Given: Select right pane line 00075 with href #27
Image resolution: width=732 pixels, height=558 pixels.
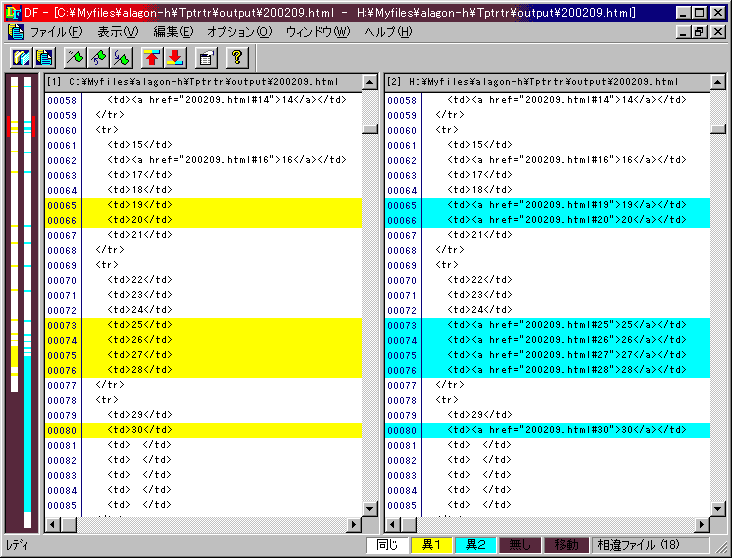Looking at the screenshot, I should pos(548,355).
